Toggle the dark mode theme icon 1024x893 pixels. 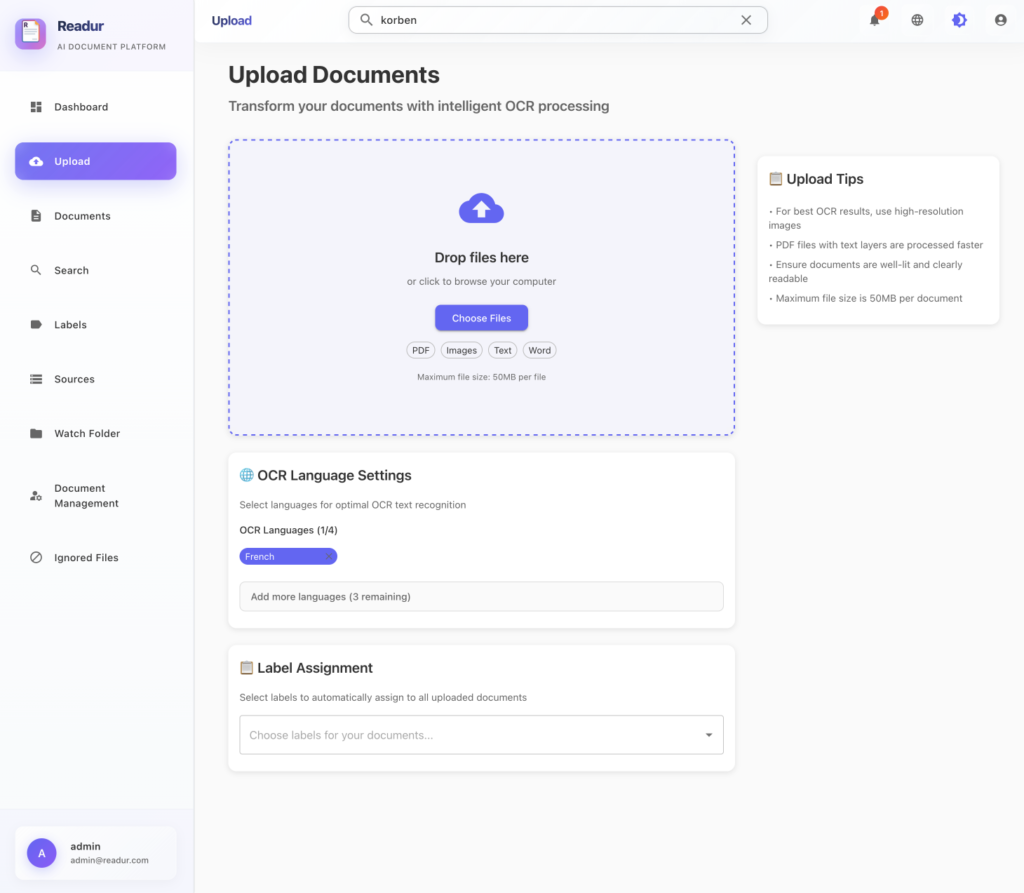[959, 20]
